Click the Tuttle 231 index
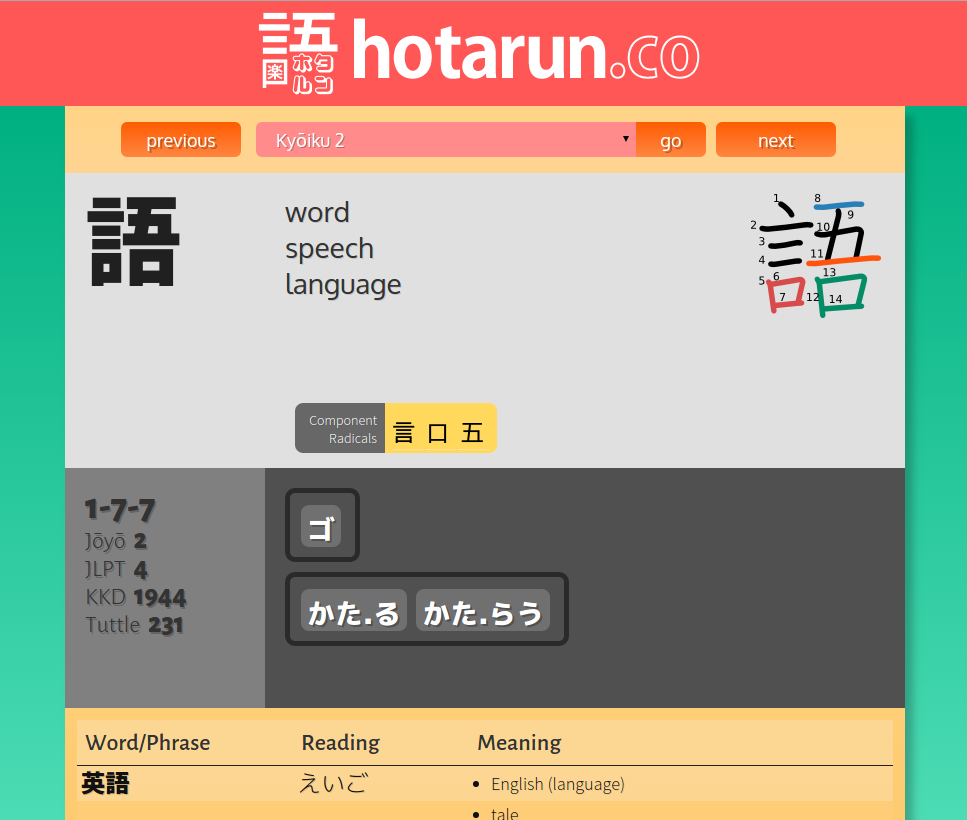Viewport: 967px width, 820px height. pos(134,625)
